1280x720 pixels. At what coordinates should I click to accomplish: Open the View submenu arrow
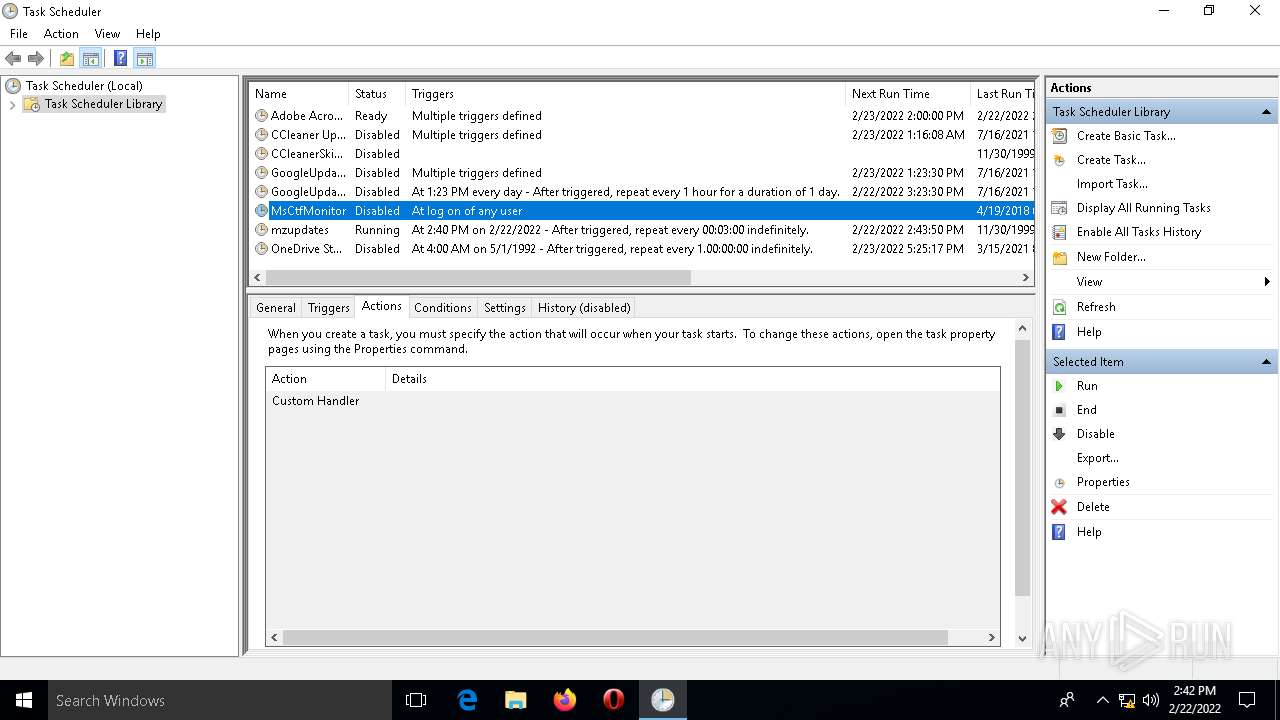point(1267,282)
